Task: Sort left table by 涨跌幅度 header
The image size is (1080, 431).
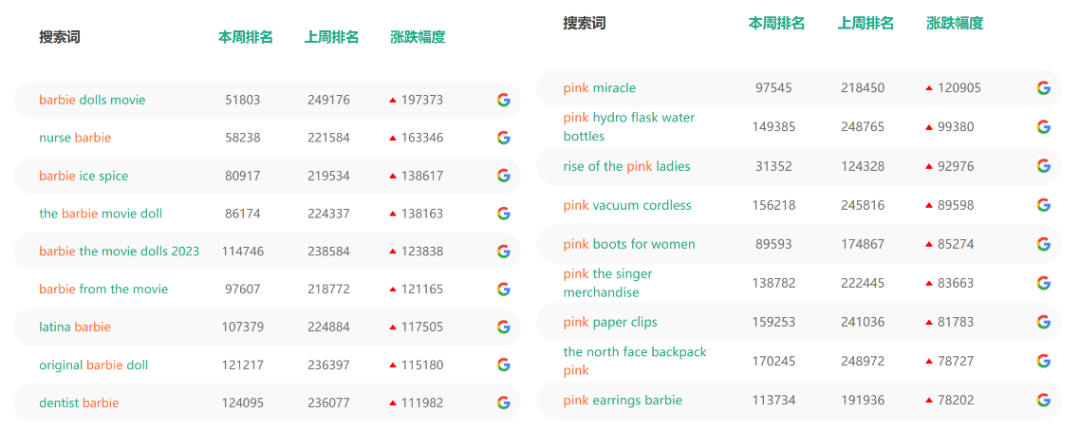Action: (x=417, y=37)
